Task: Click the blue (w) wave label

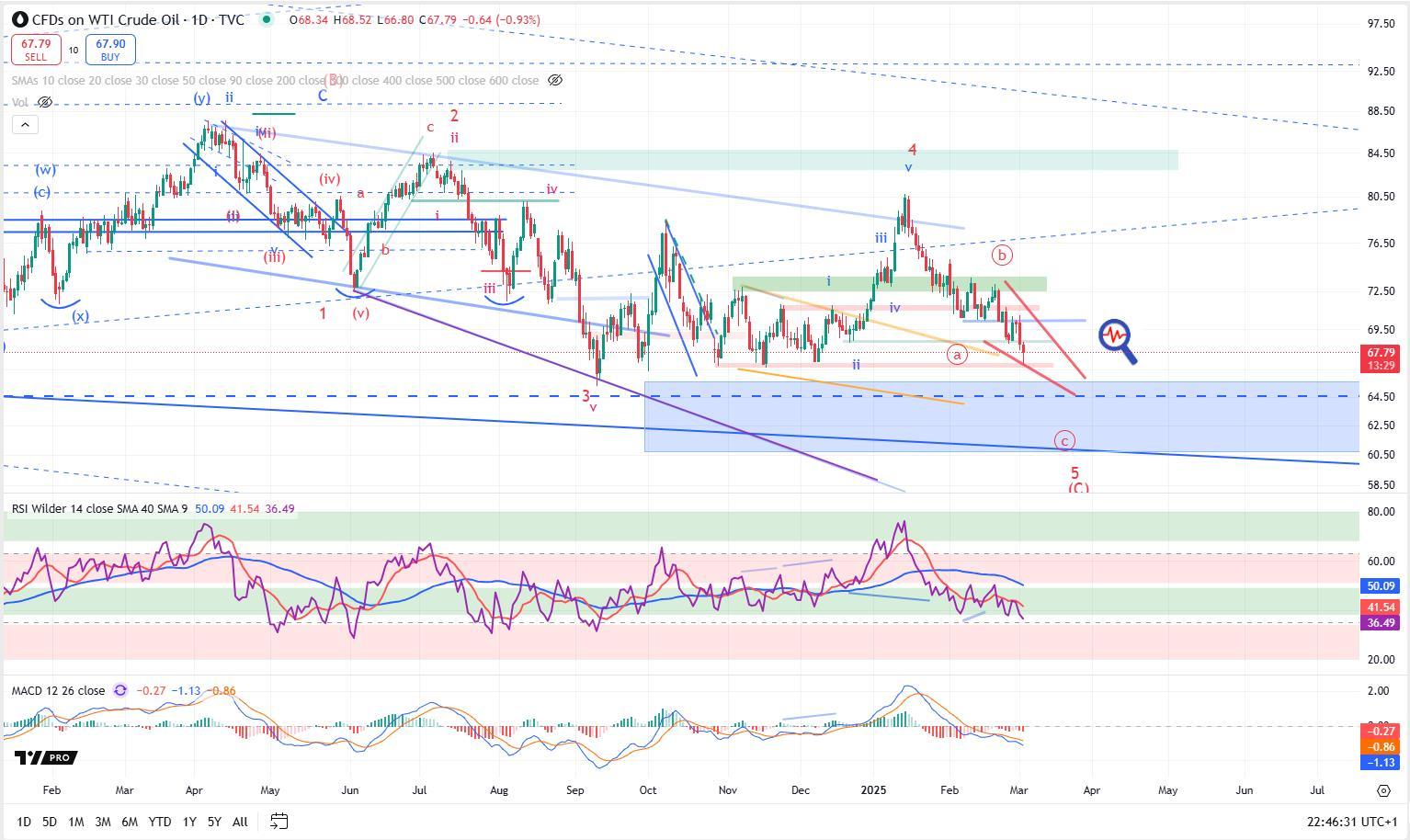Action: tap(46, 170)
